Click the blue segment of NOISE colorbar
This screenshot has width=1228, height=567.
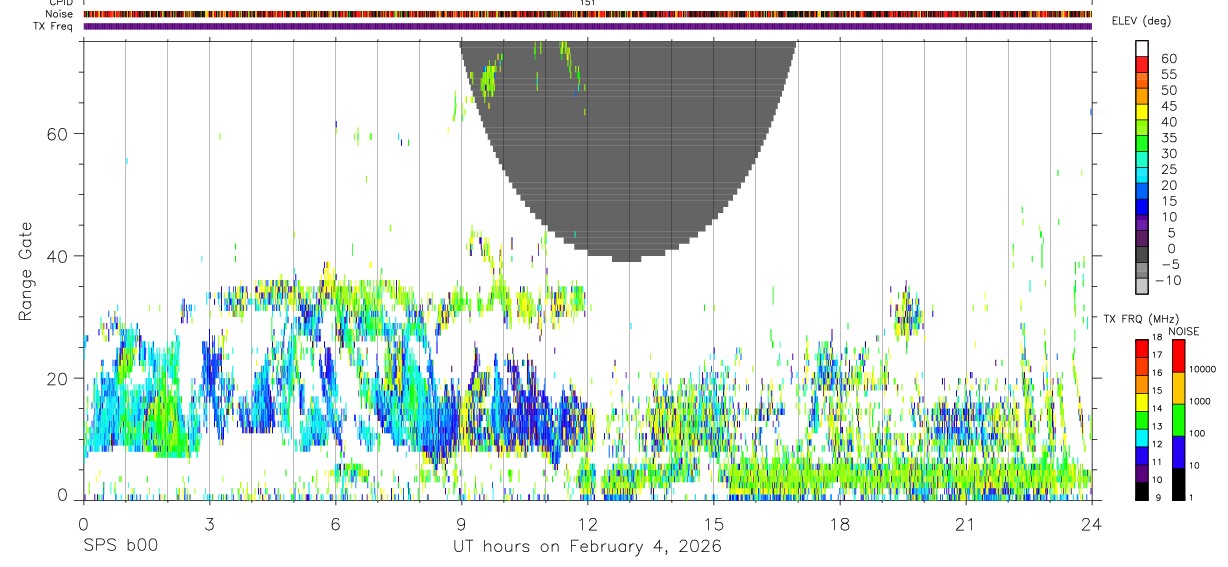tap(1178, 452)
